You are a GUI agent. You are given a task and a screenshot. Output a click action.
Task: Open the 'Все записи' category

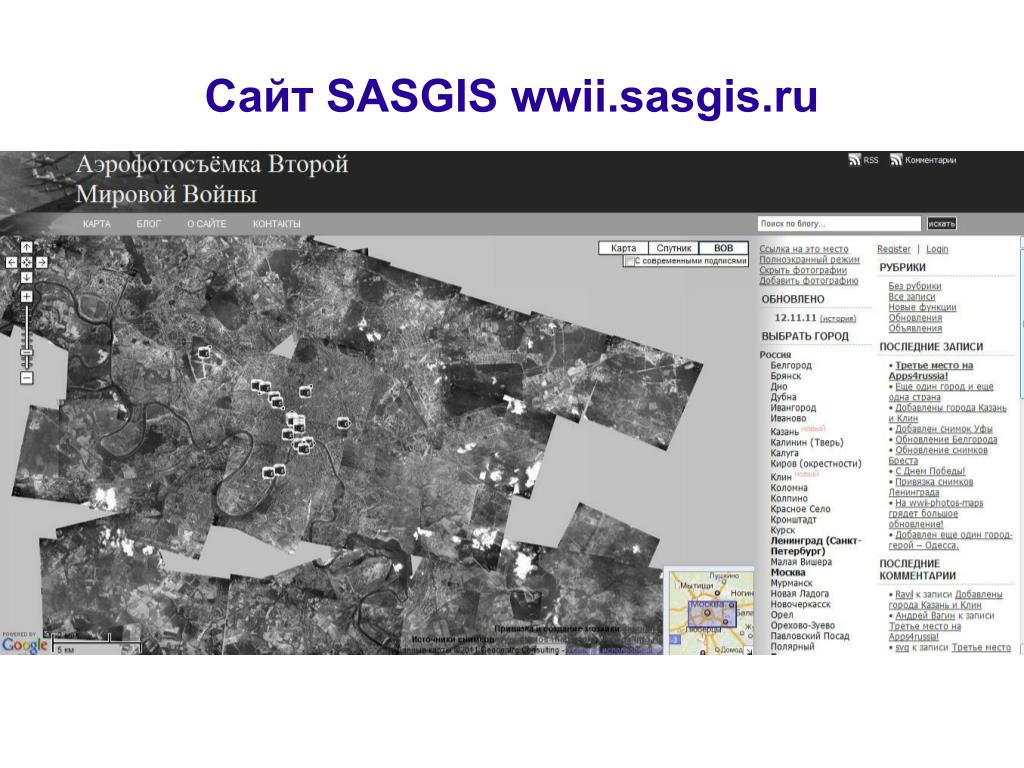tap(911, 296)
